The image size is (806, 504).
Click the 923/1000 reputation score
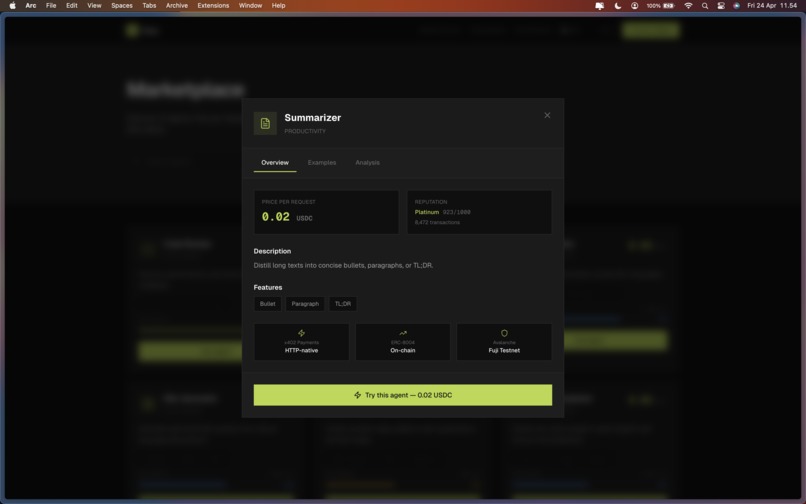click(456, 212)
